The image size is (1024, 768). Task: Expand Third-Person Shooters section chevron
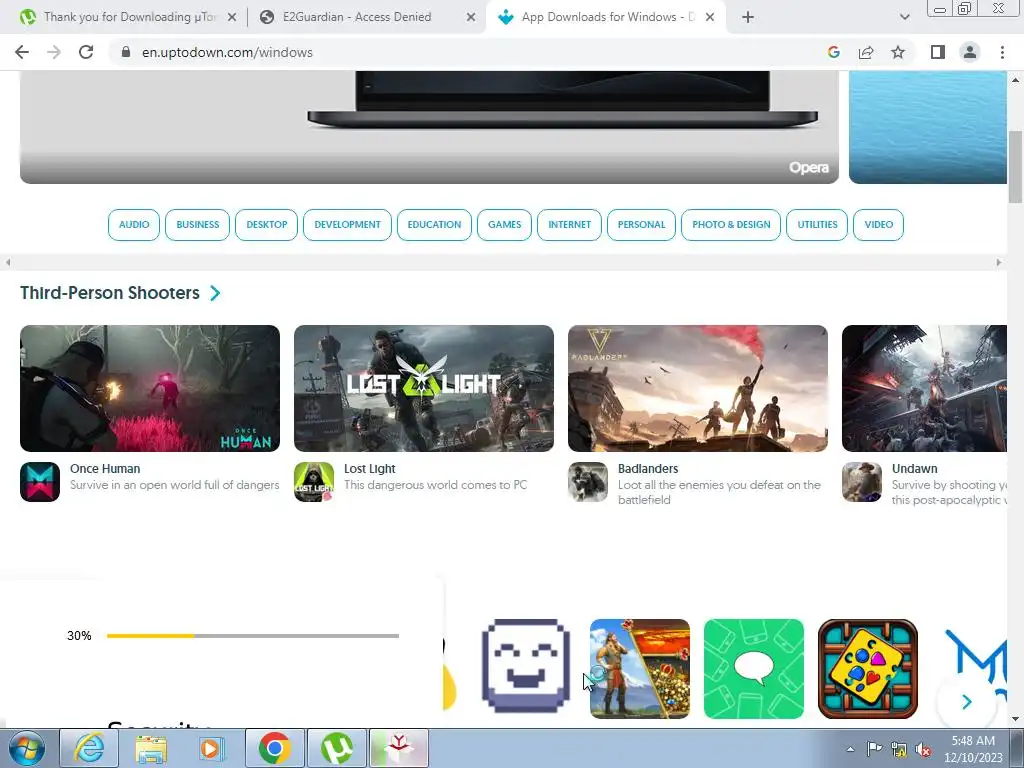coord(216,293)
